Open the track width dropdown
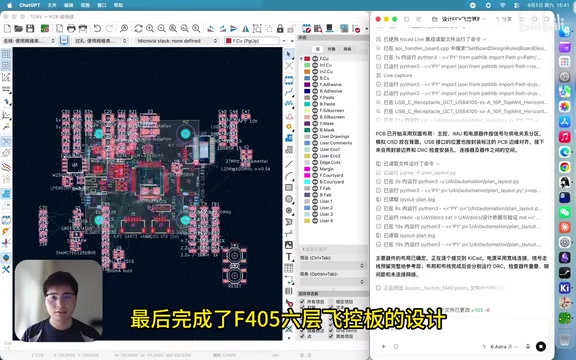The height and width of the screenshot is (360, 576). (x=29, y=41)
